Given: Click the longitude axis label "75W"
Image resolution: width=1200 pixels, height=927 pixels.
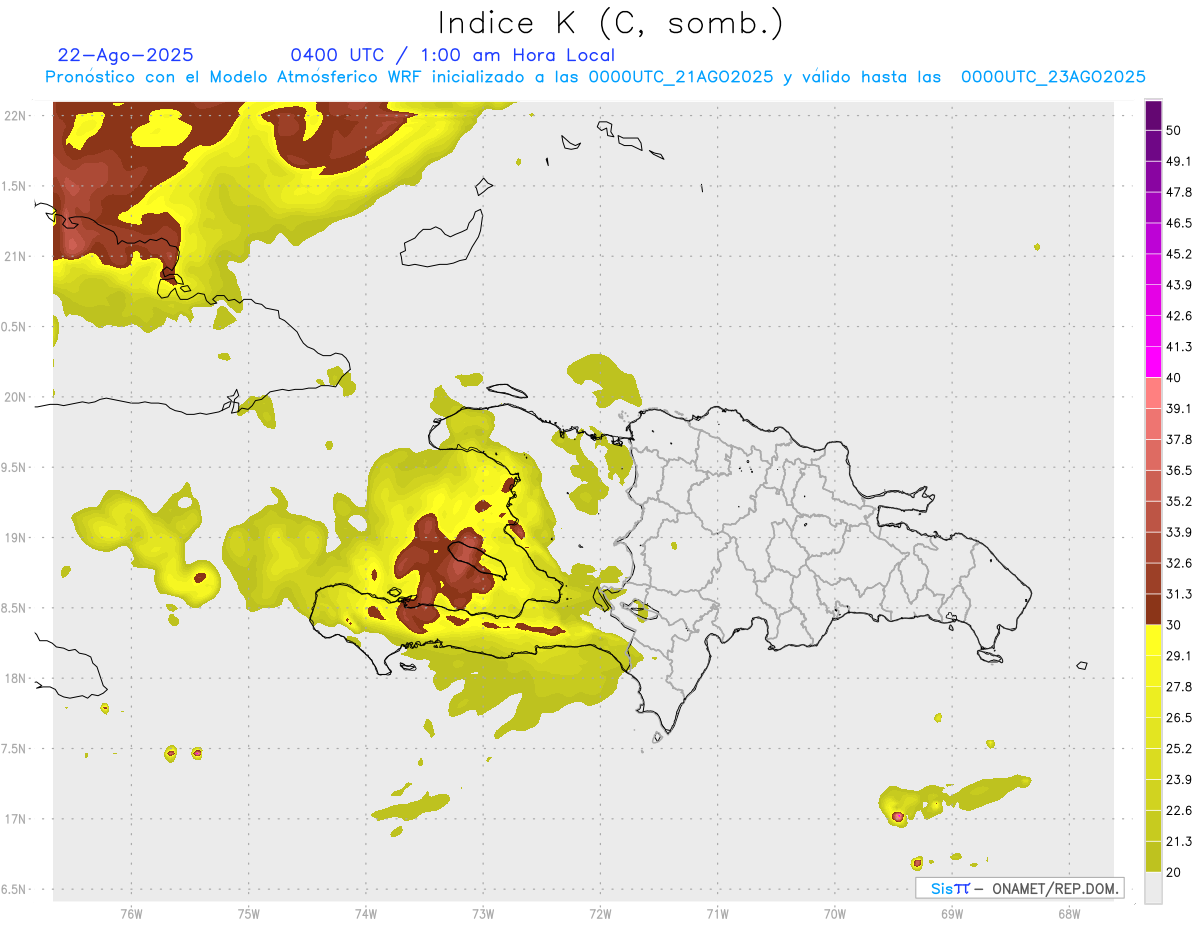Looking at the screenshot, I should (248, 914).
